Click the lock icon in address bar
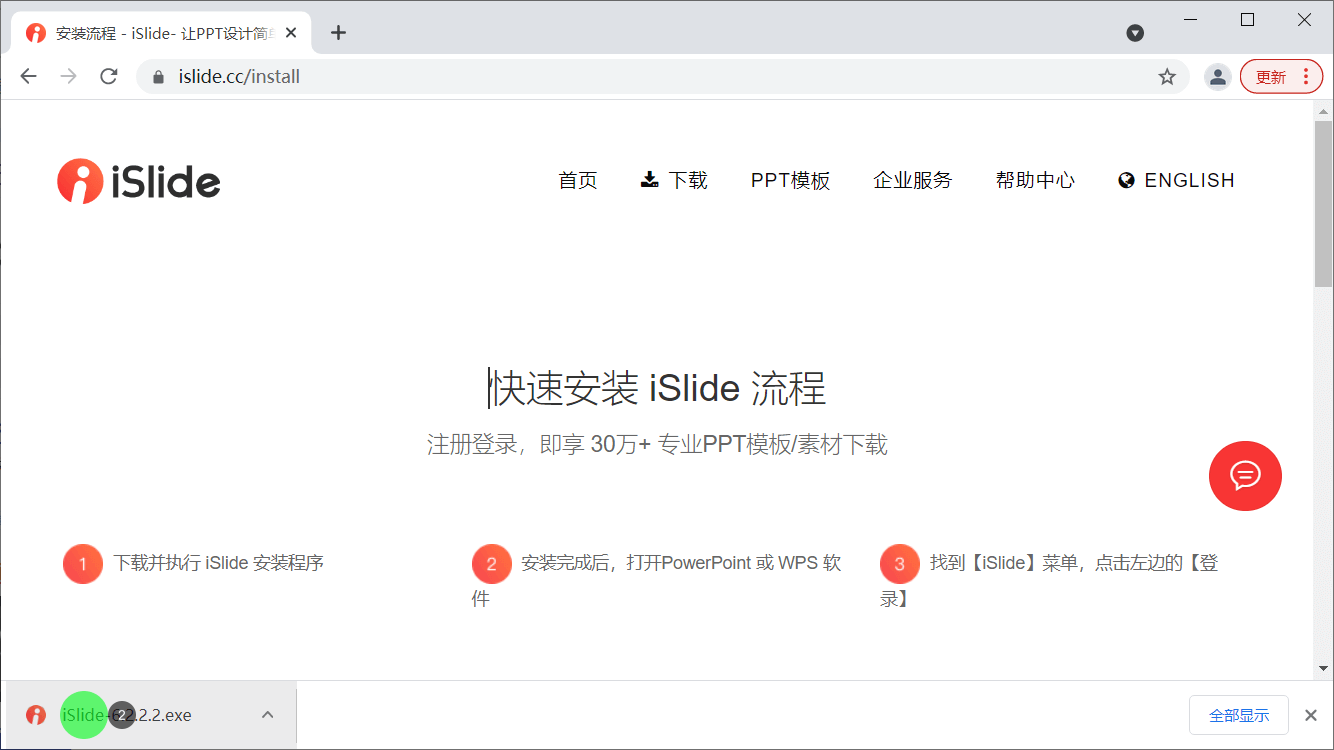This screenshot has height=750, width=1334. [x=157, y=77]
